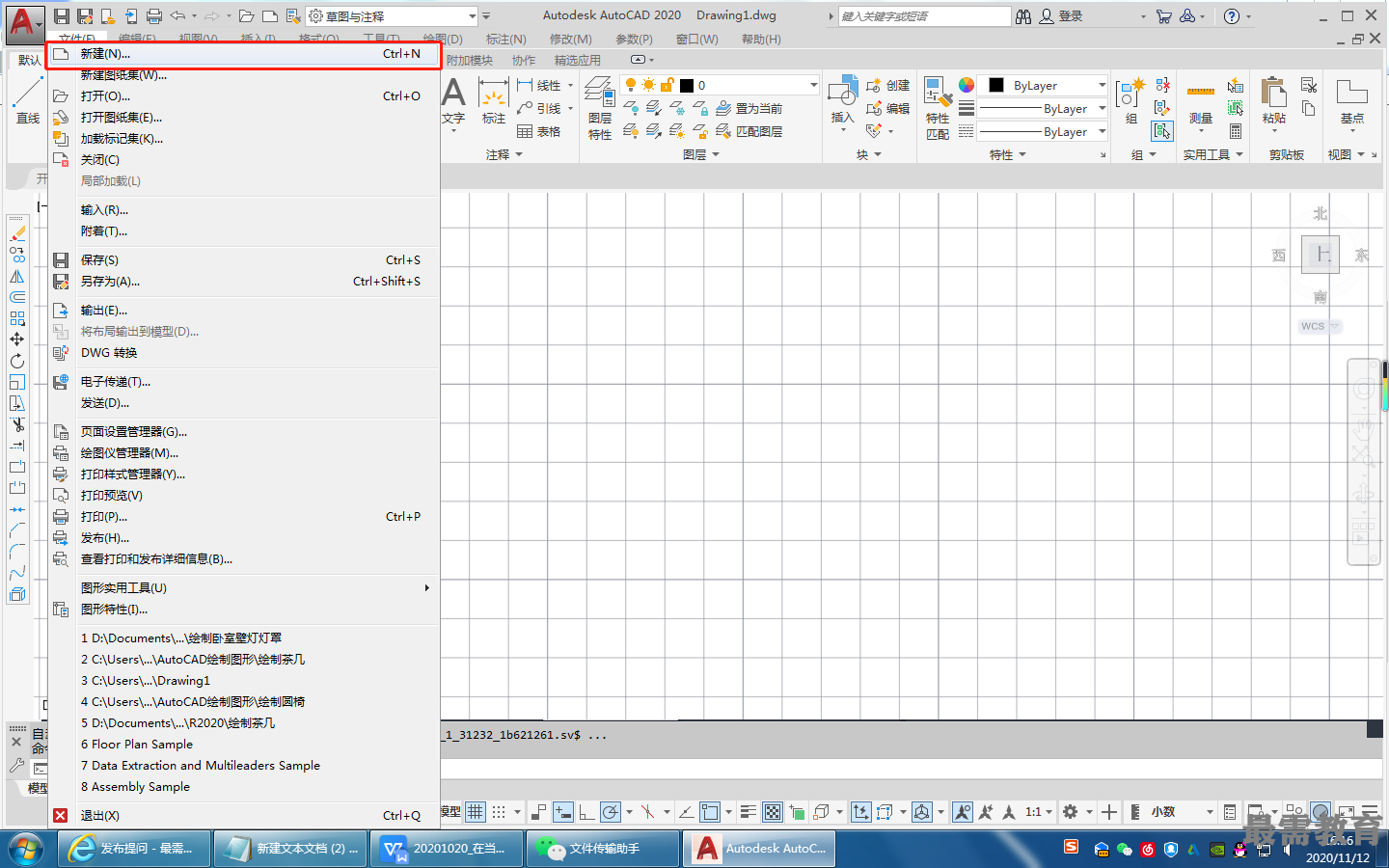Click the 北 face of view cube

[x=1321, y=213]
